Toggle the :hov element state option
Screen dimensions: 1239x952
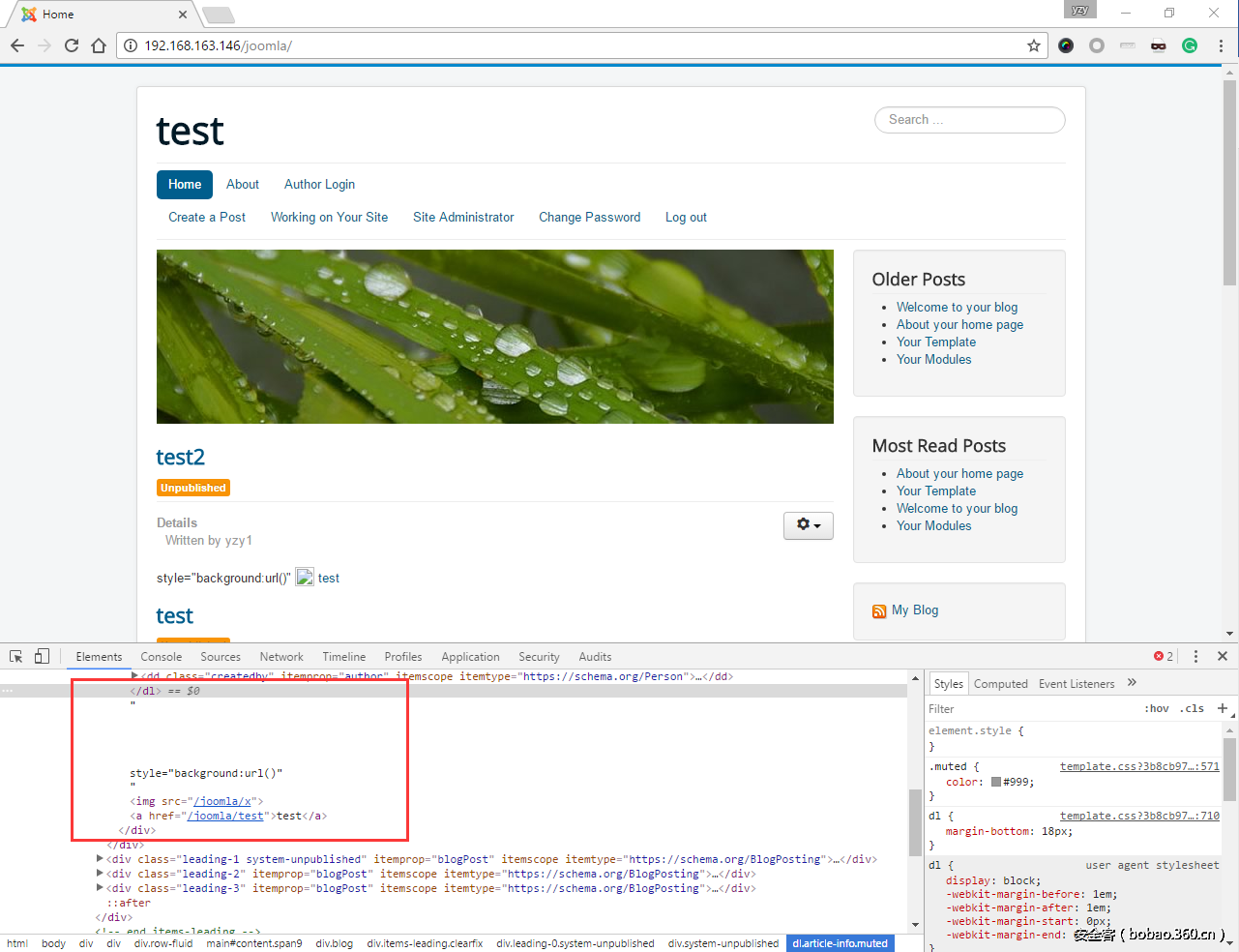tap(1157, 708)
